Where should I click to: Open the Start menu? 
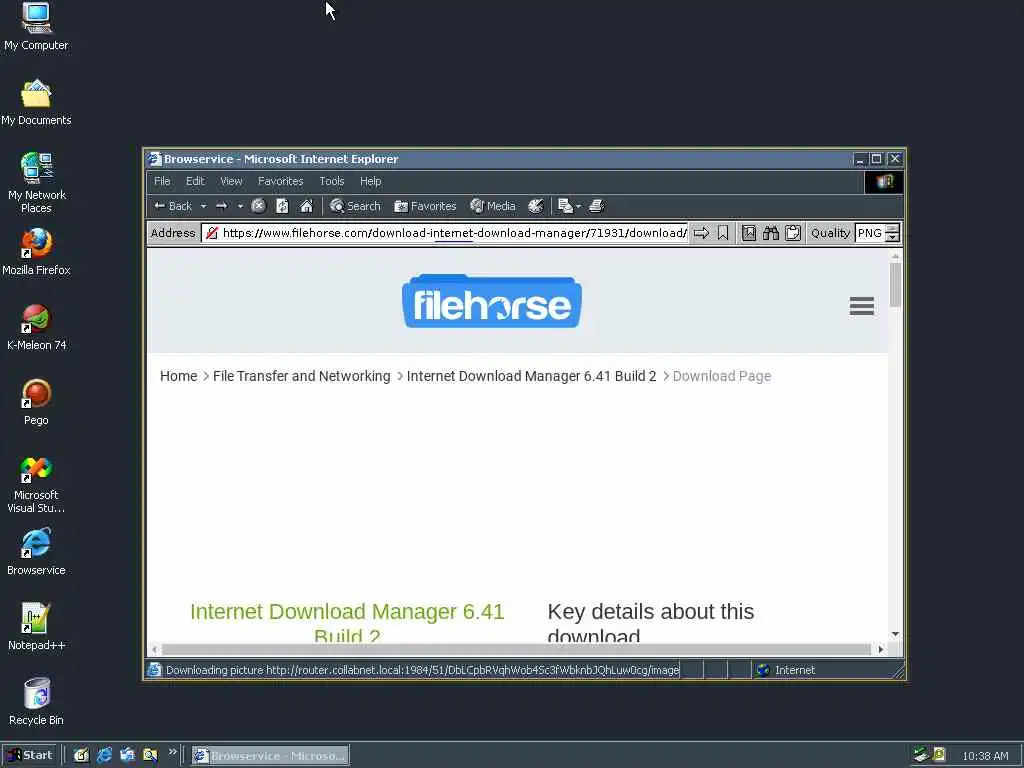coord(29,756)
